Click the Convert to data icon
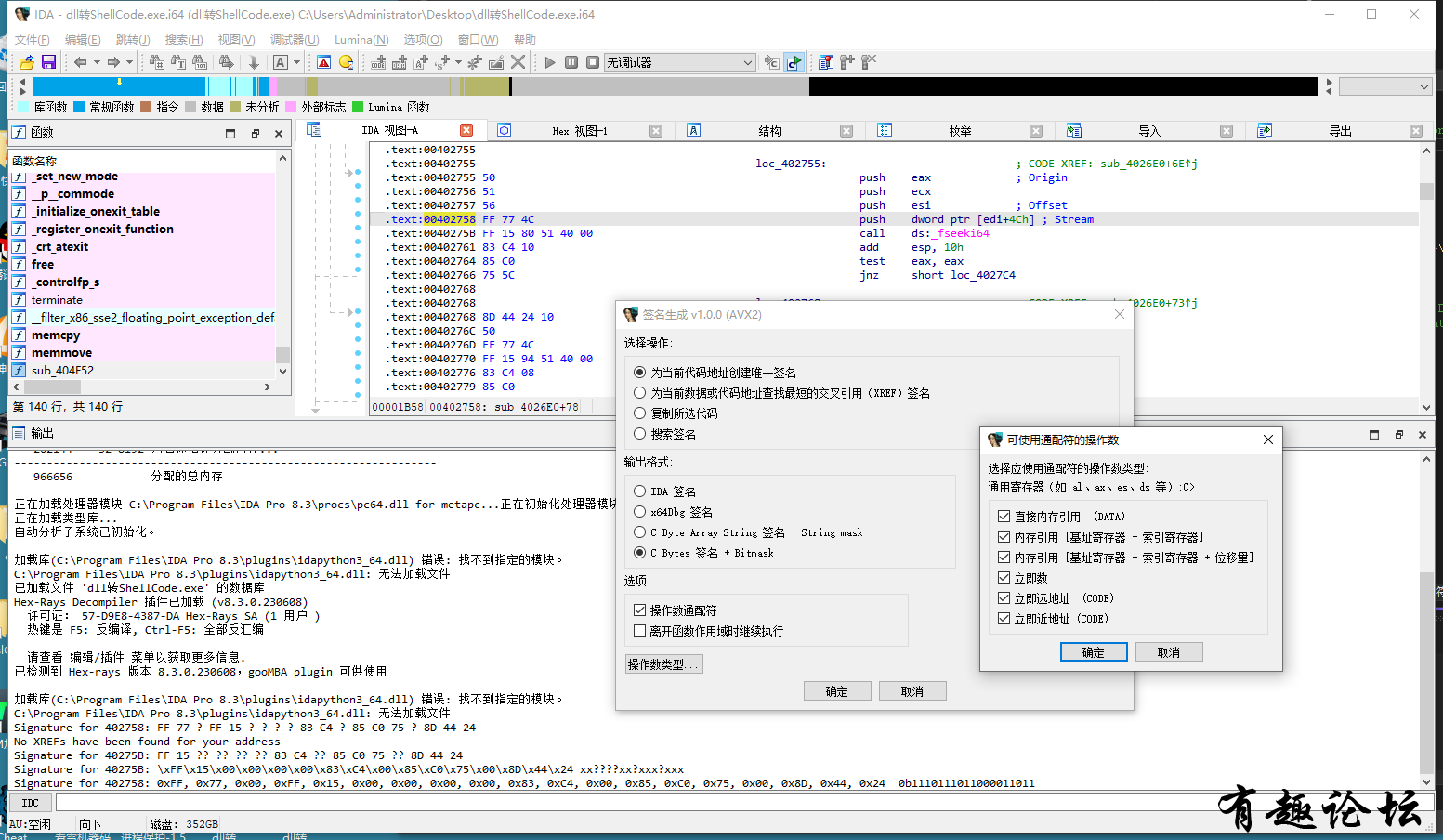Viewport: 1443px width, 840px height. tap(400, 62)
